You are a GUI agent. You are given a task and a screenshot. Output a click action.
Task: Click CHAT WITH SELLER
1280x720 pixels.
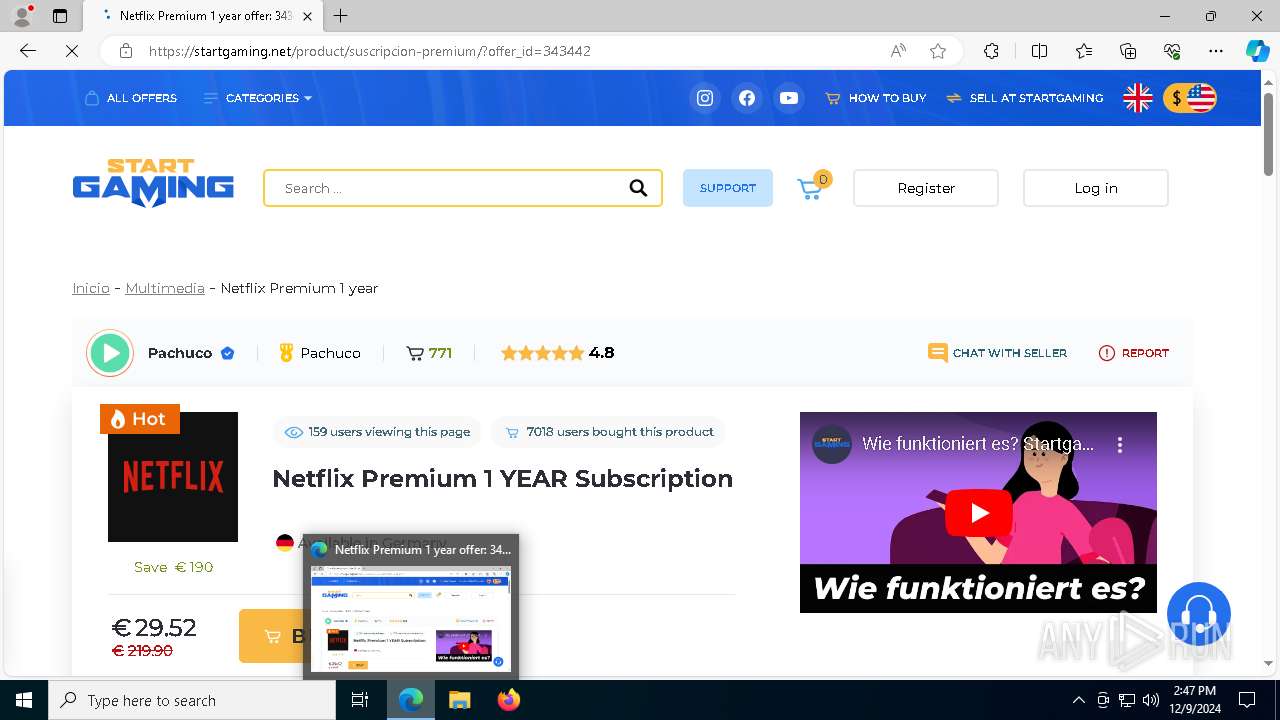pos(997,353)
